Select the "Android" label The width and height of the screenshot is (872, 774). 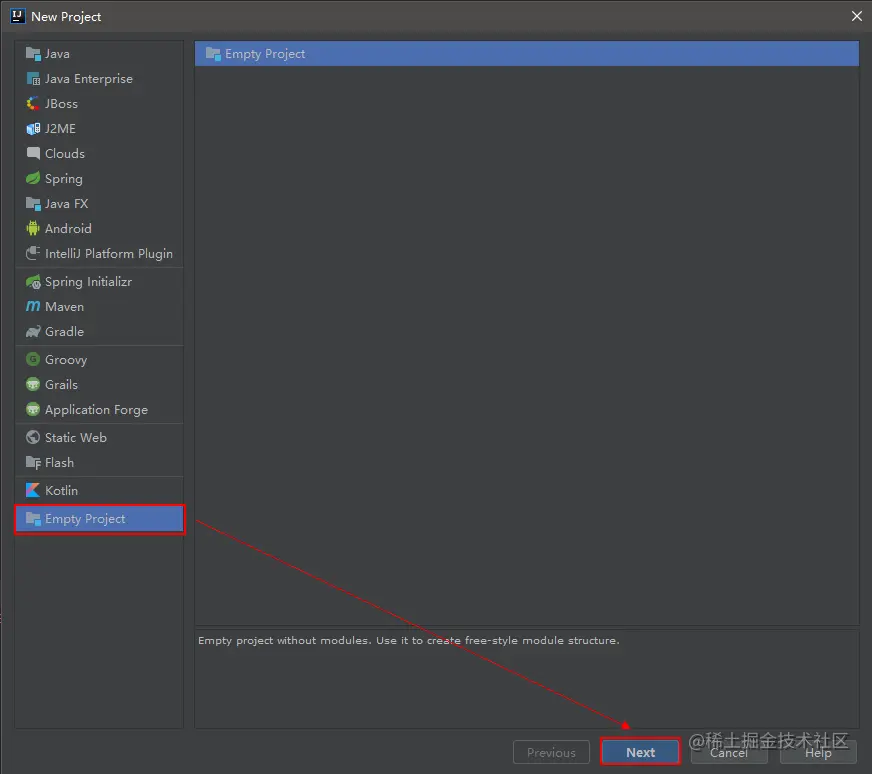[68, 229]
